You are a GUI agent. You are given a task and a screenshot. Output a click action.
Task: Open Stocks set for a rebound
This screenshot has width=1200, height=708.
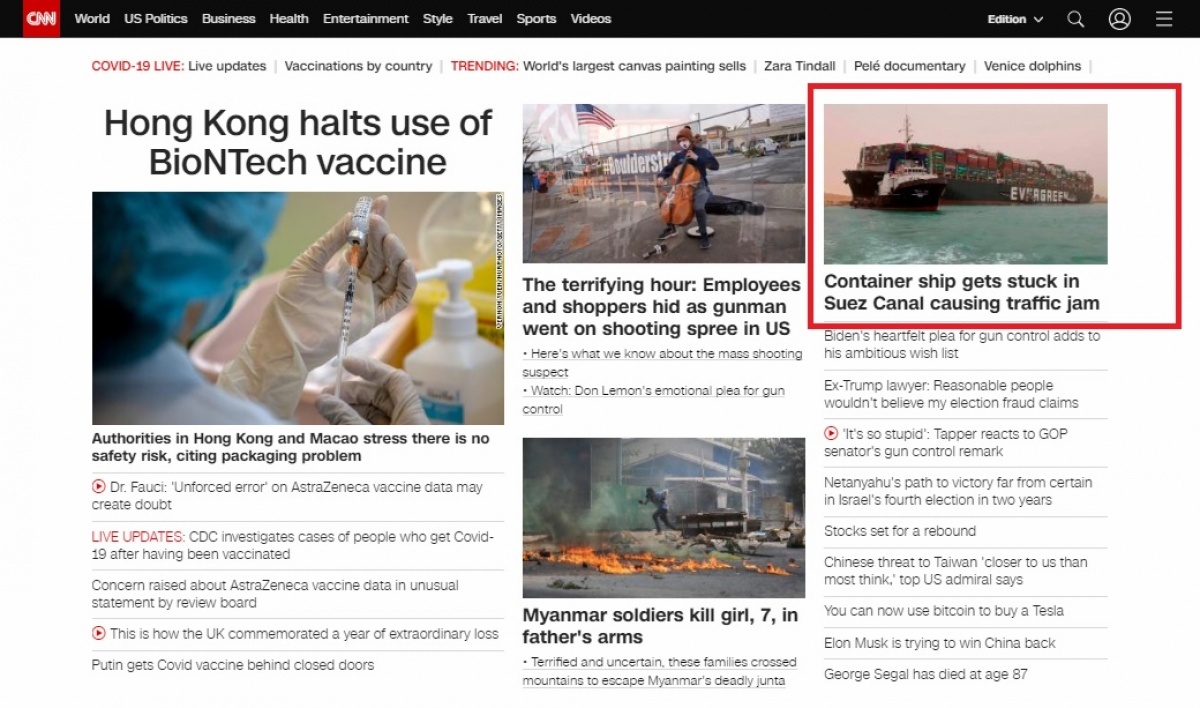click(x=900, y=531)
